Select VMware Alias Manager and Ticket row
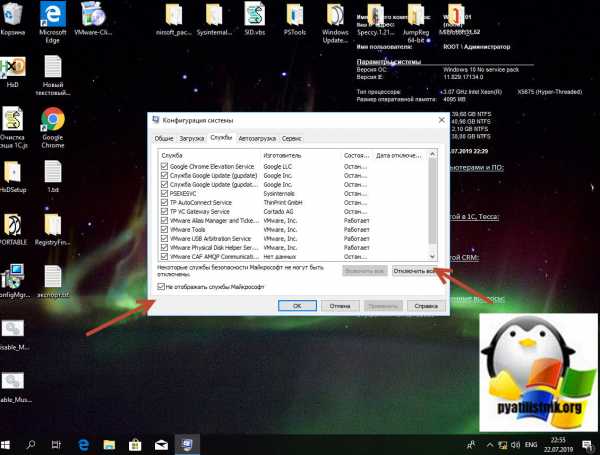 tap(293, 220)
